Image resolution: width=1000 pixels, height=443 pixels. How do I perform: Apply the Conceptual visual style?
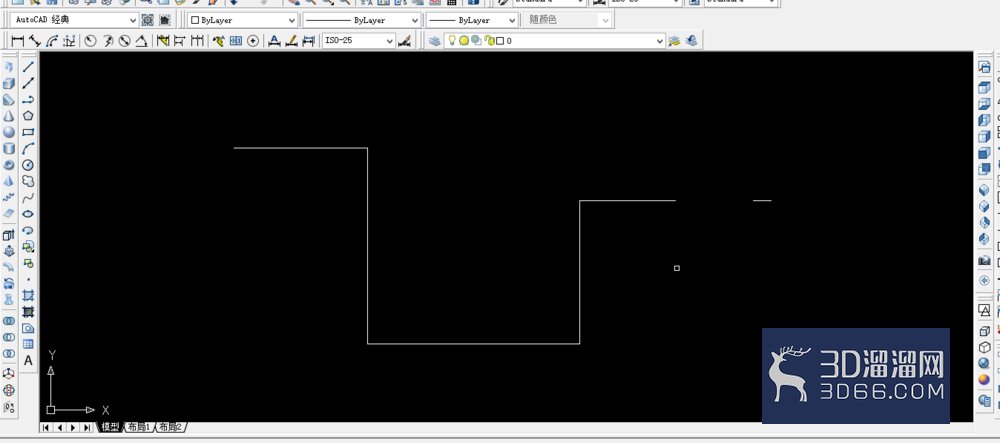click(985, 380)
